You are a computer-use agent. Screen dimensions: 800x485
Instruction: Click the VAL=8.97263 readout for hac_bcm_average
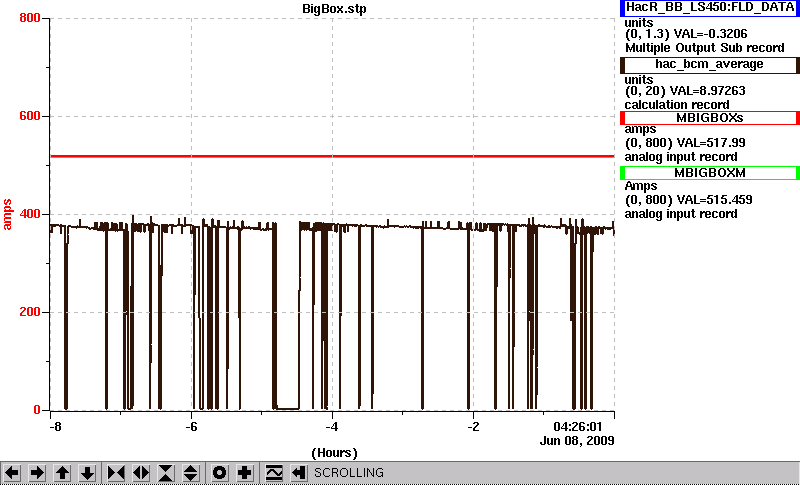pyautogui.click(x=710, y=91)
